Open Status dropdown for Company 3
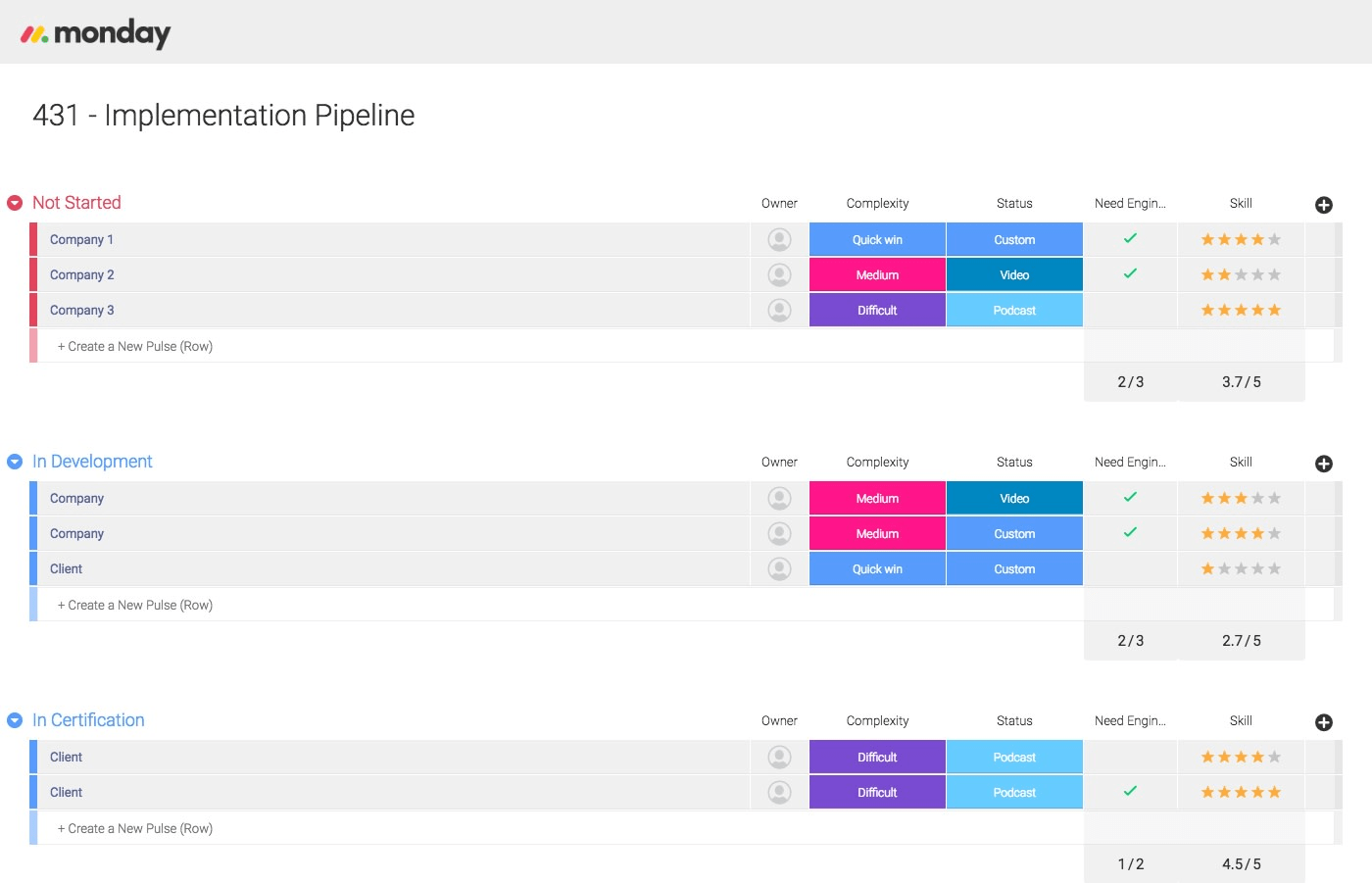 [x=1014, y=310]
